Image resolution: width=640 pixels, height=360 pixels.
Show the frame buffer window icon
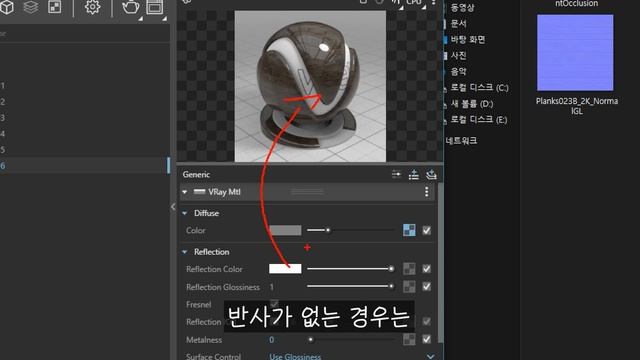pyautogui.click(x=155, y=7)
